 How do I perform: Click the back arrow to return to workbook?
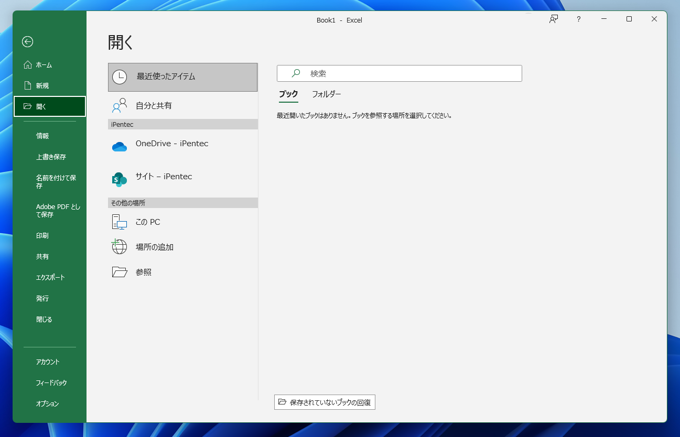tap(27, 42)
